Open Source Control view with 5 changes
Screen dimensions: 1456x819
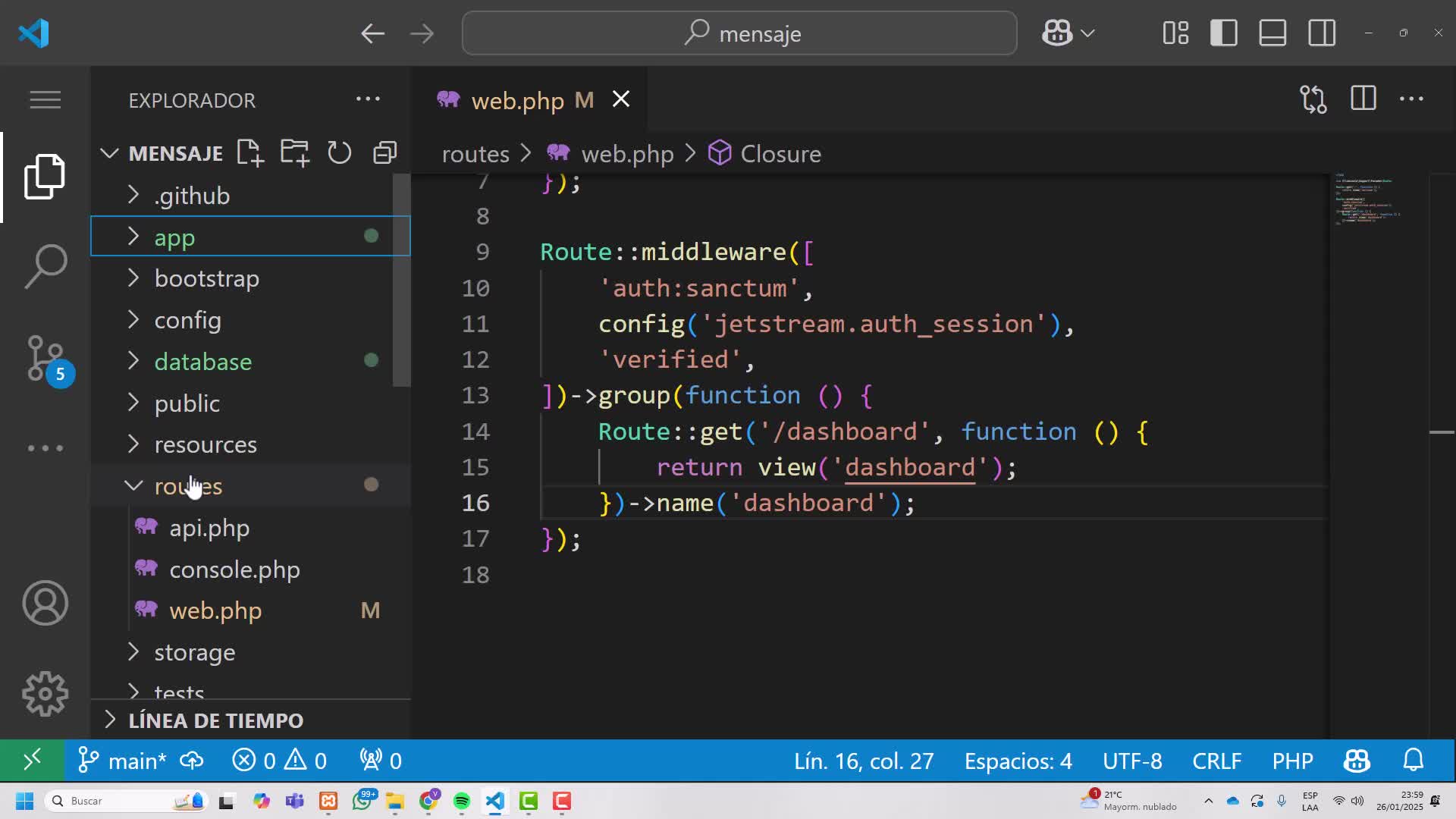point(45,358)
